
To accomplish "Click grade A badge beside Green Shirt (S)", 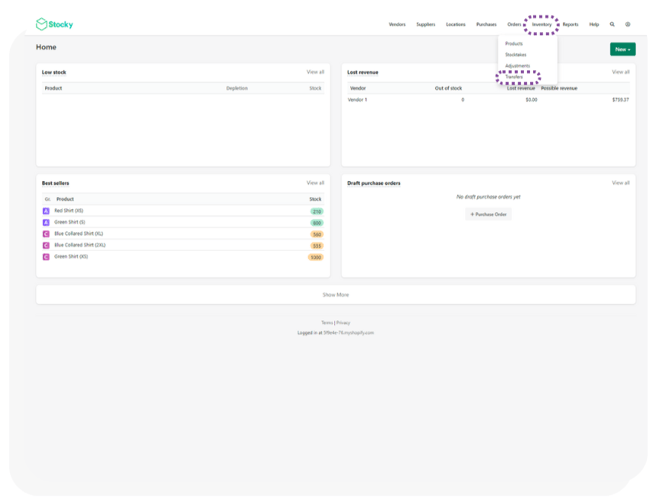I will (x=46, y=222).
